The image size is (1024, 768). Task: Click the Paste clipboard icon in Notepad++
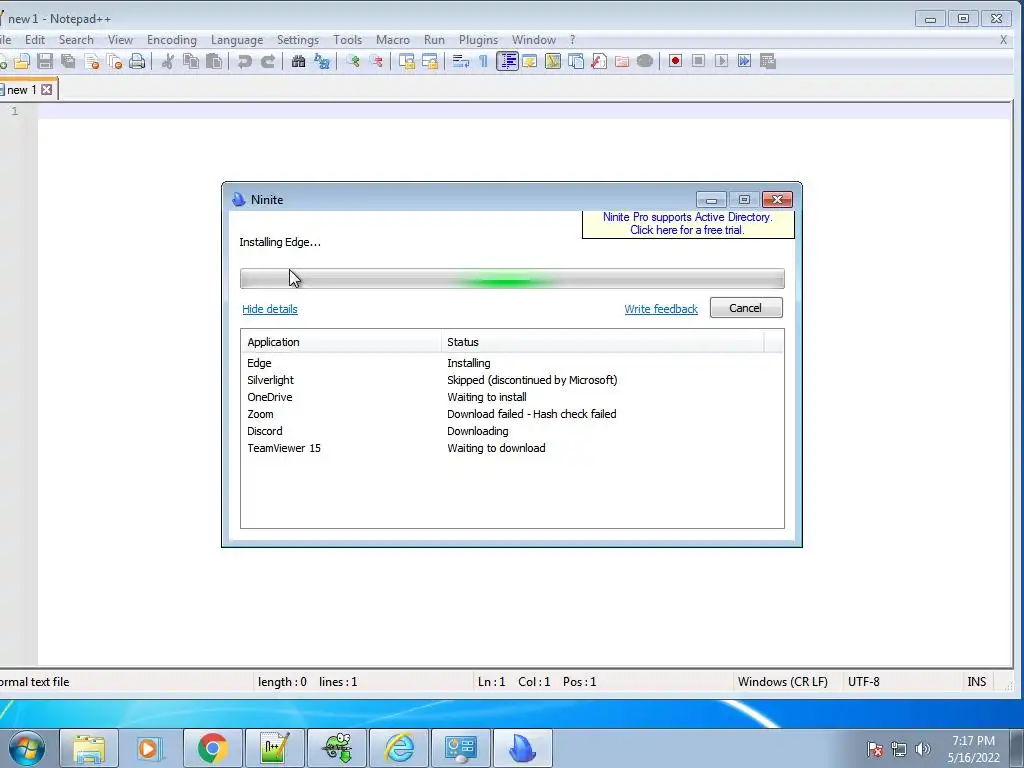coord(214,61)
